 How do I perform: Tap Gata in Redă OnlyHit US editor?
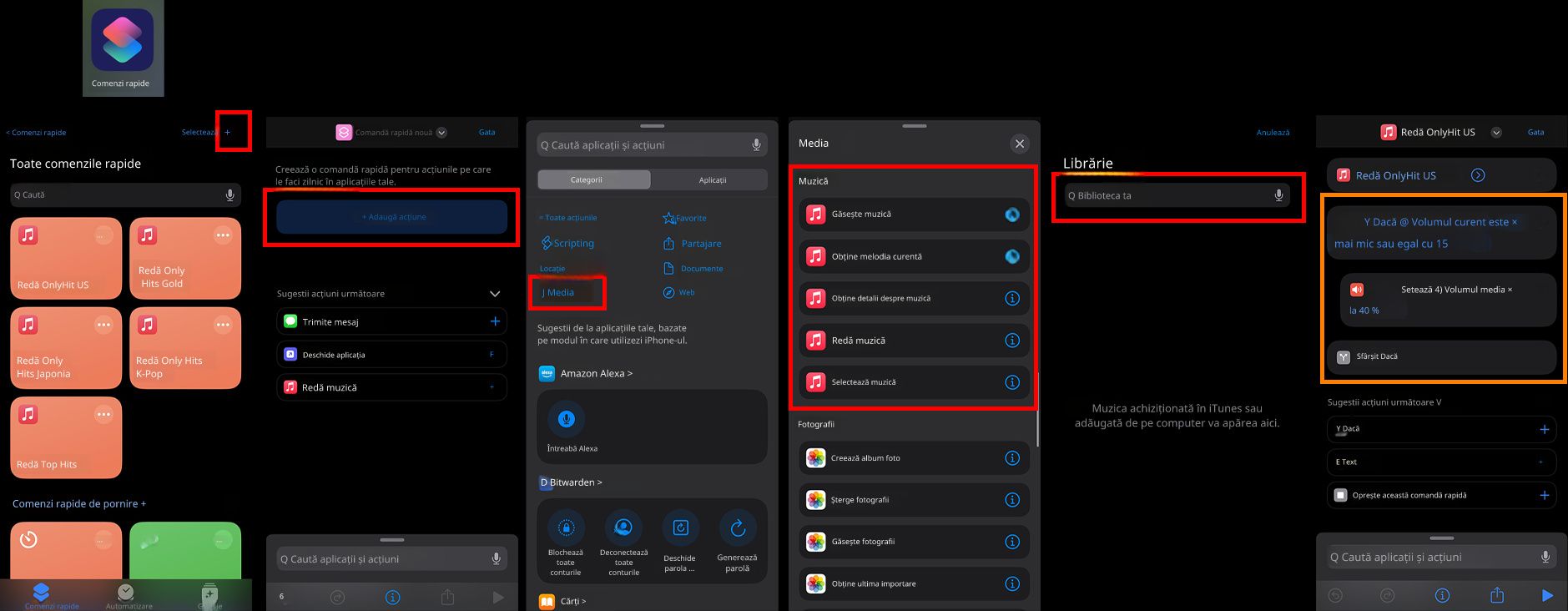(x=1535, y=133)
